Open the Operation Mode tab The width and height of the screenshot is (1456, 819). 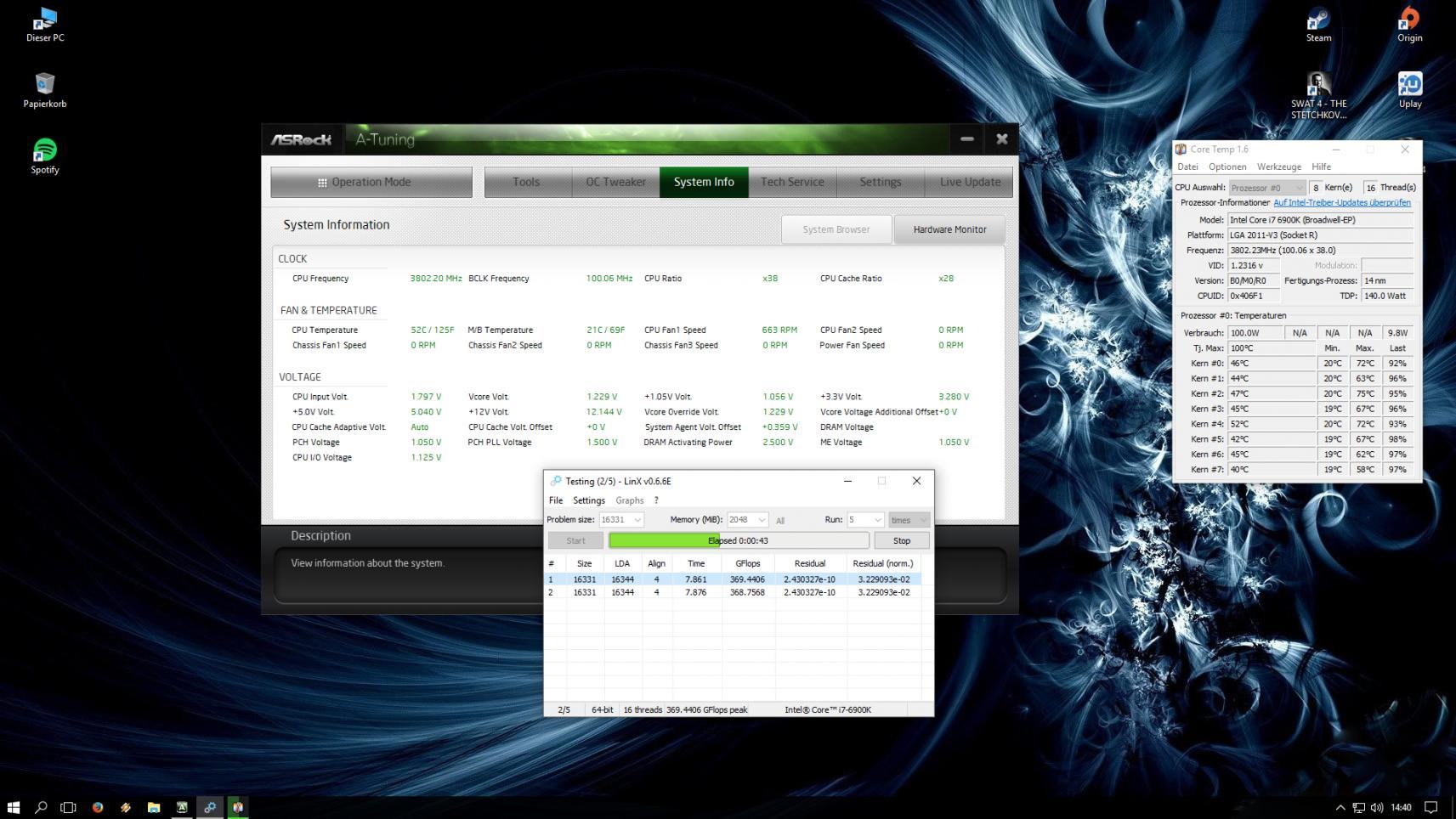[371, 182]
